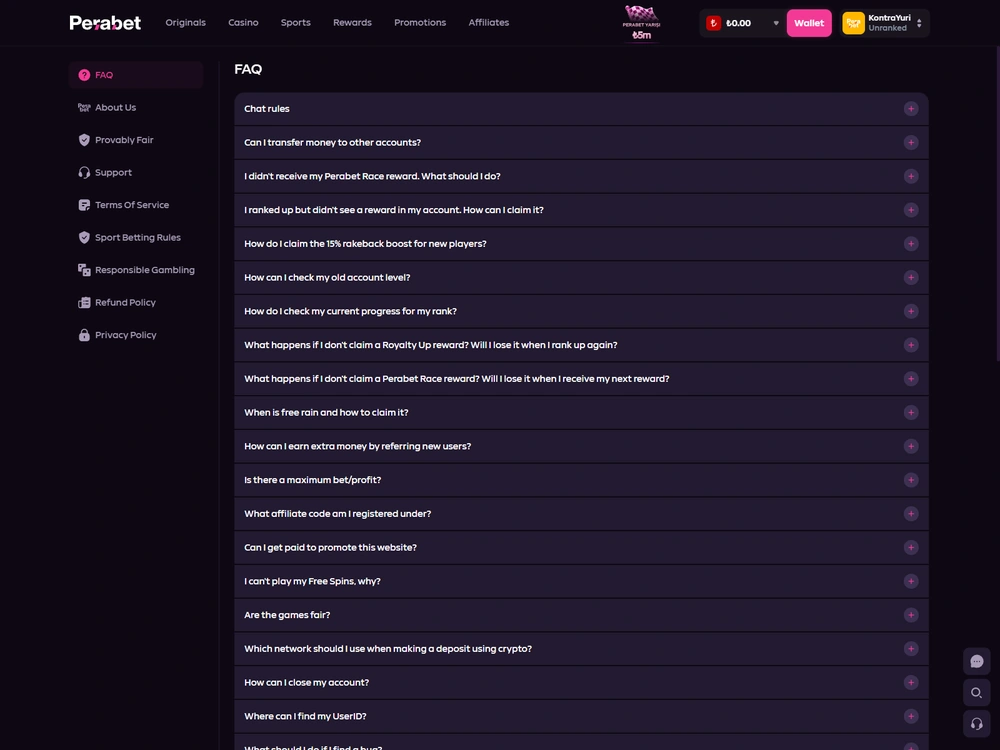Screen dimensions: 1000x750
Task: Click the pink Wallet button
Action: tap(809, 24)
